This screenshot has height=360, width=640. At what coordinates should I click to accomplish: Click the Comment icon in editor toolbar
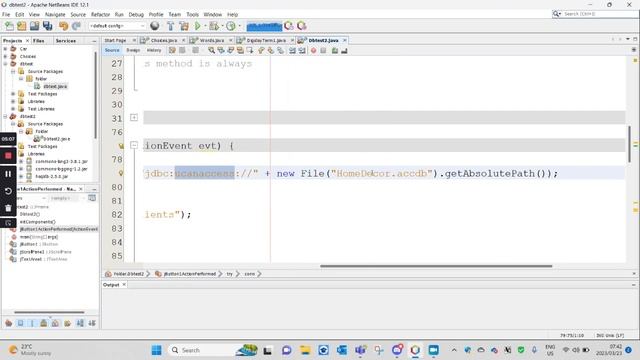click(x=335, y=51)
